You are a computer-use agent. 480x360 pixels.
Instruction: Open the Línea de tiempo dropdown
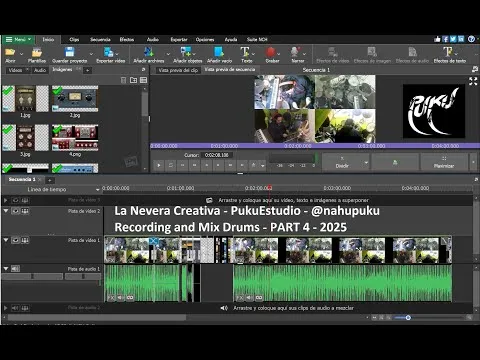point(97,190)
